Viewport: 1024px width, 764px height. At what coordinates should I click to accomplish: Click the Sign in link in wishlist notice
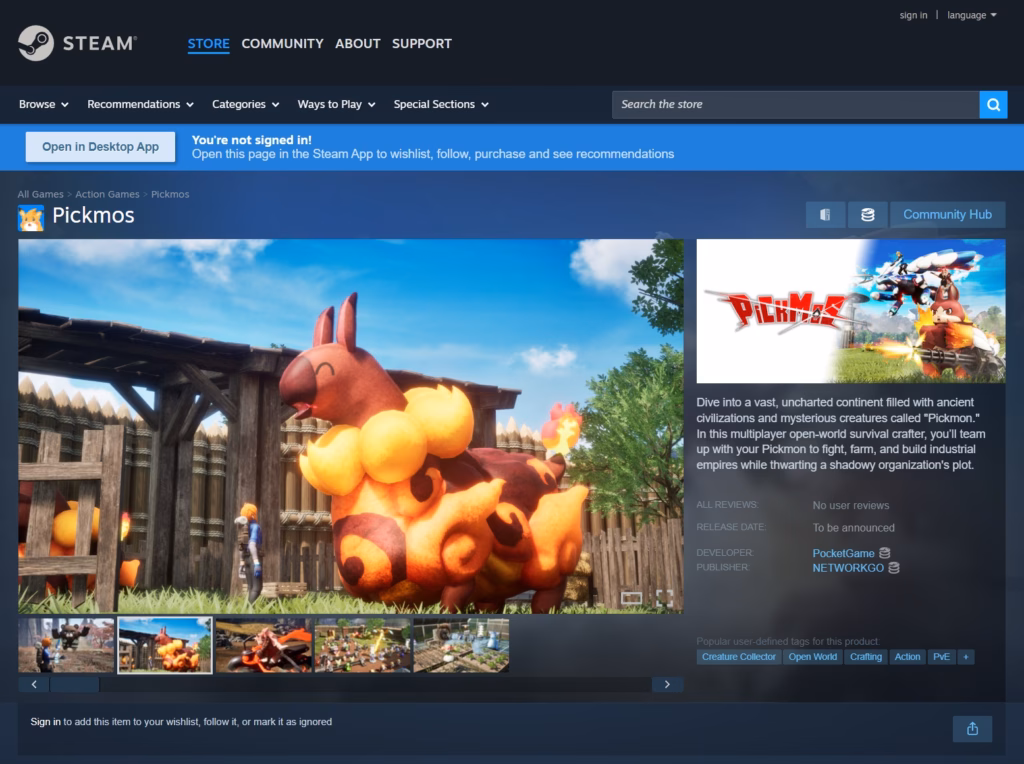(x=45, y=722)
